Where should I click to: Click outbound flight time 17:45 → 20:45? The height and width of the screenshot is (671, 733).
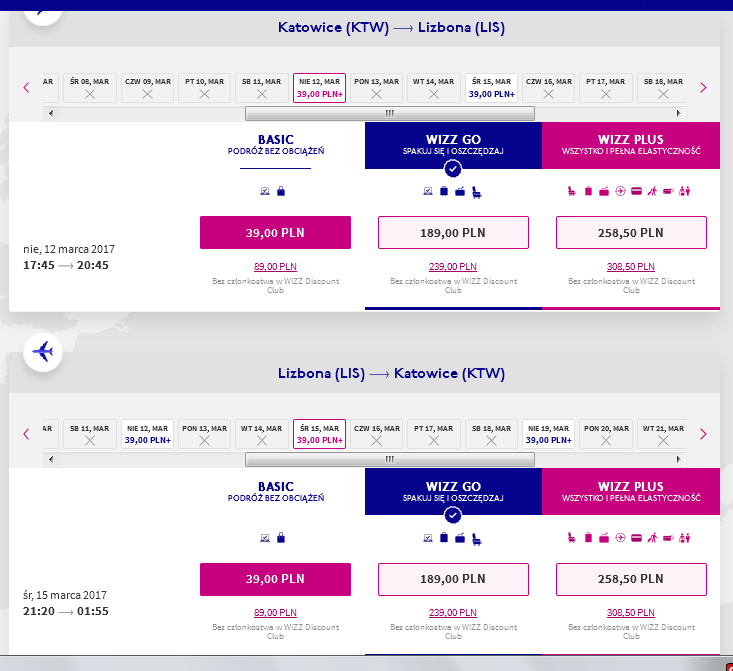pyautogui.click(x=66, y=265)
